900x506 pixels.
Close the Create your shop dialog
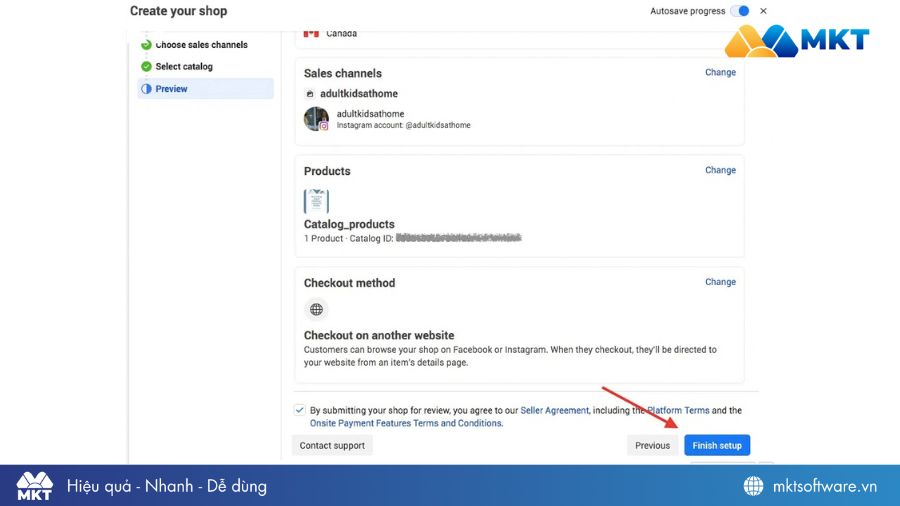tap(763, 11)
